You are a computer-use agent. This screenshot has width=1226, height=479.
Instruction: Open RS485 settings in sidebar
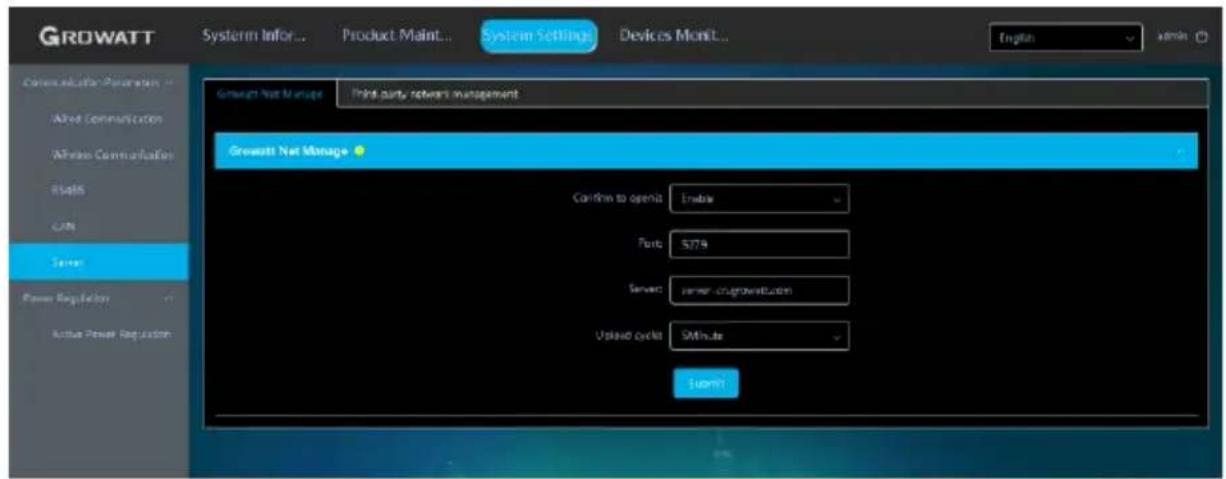[66, 190]
